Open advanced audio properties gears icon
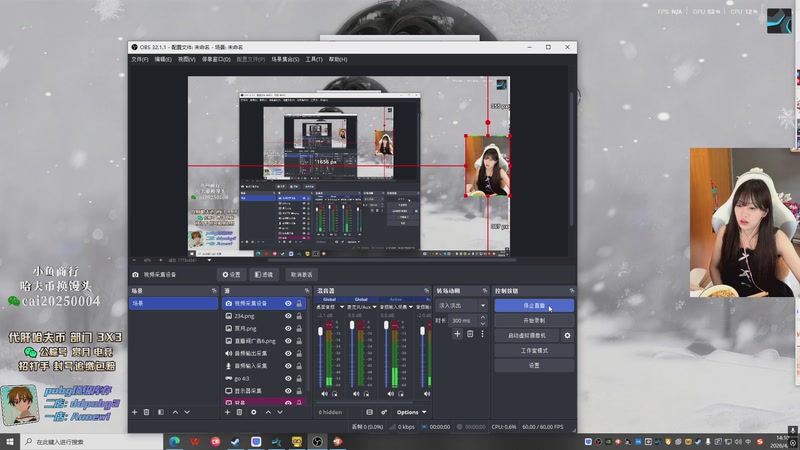Screen dimensions: 800x450 pos(384,412)
